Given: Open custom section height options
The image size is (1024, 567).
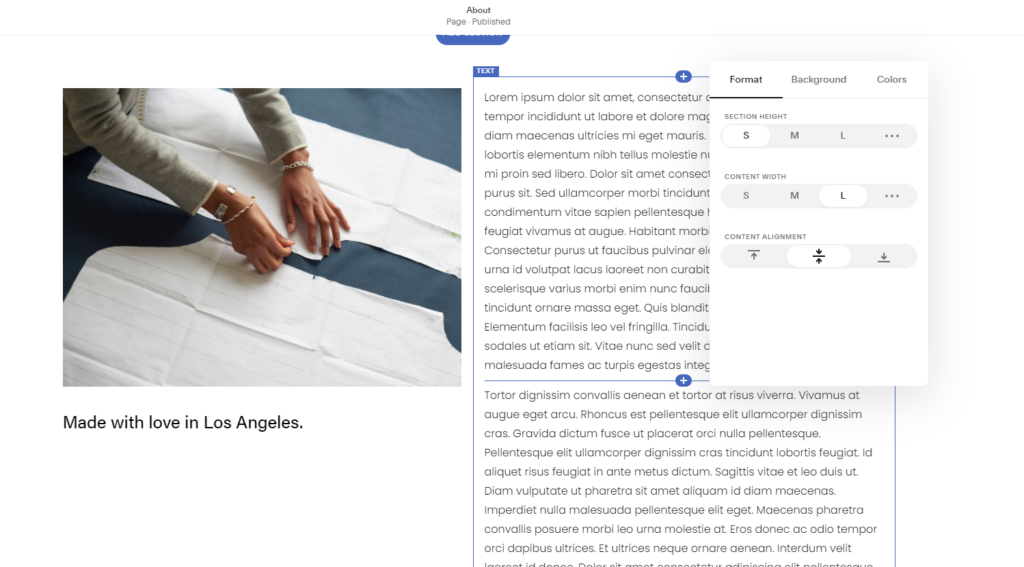Looking at the screenshot, I should coord(891,136).
